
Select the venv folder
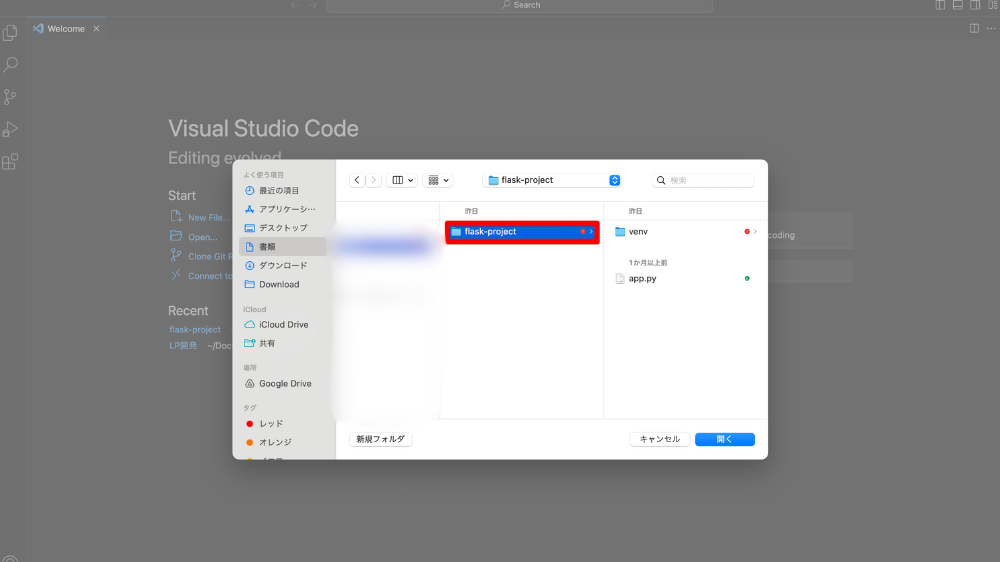click(686, 232)
